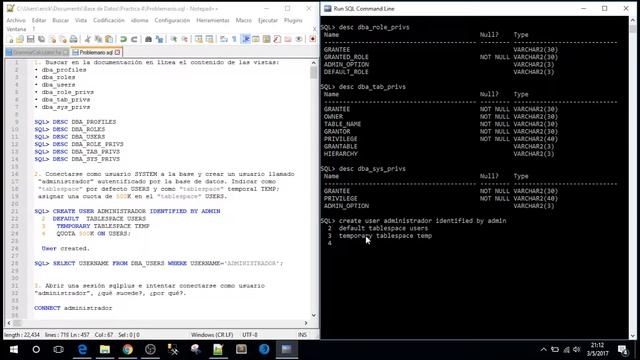Open the Plugins menu

293,20
